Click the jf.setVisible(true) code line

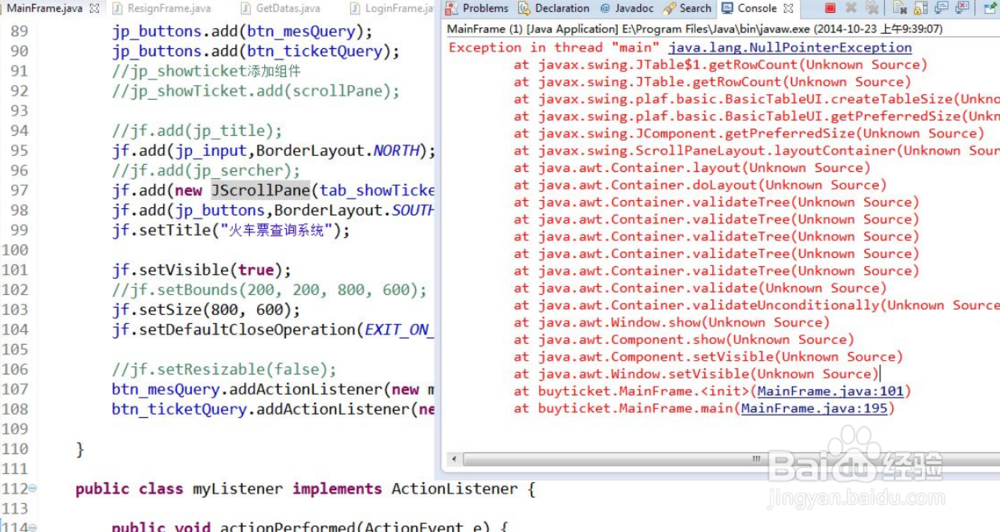point(202,270)
